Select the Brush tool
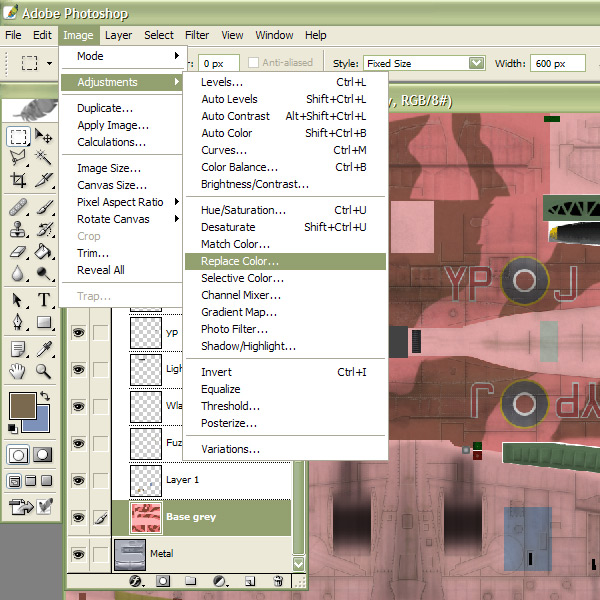The height and width of the screenshot is (600, 600). [x=43, y=208]
